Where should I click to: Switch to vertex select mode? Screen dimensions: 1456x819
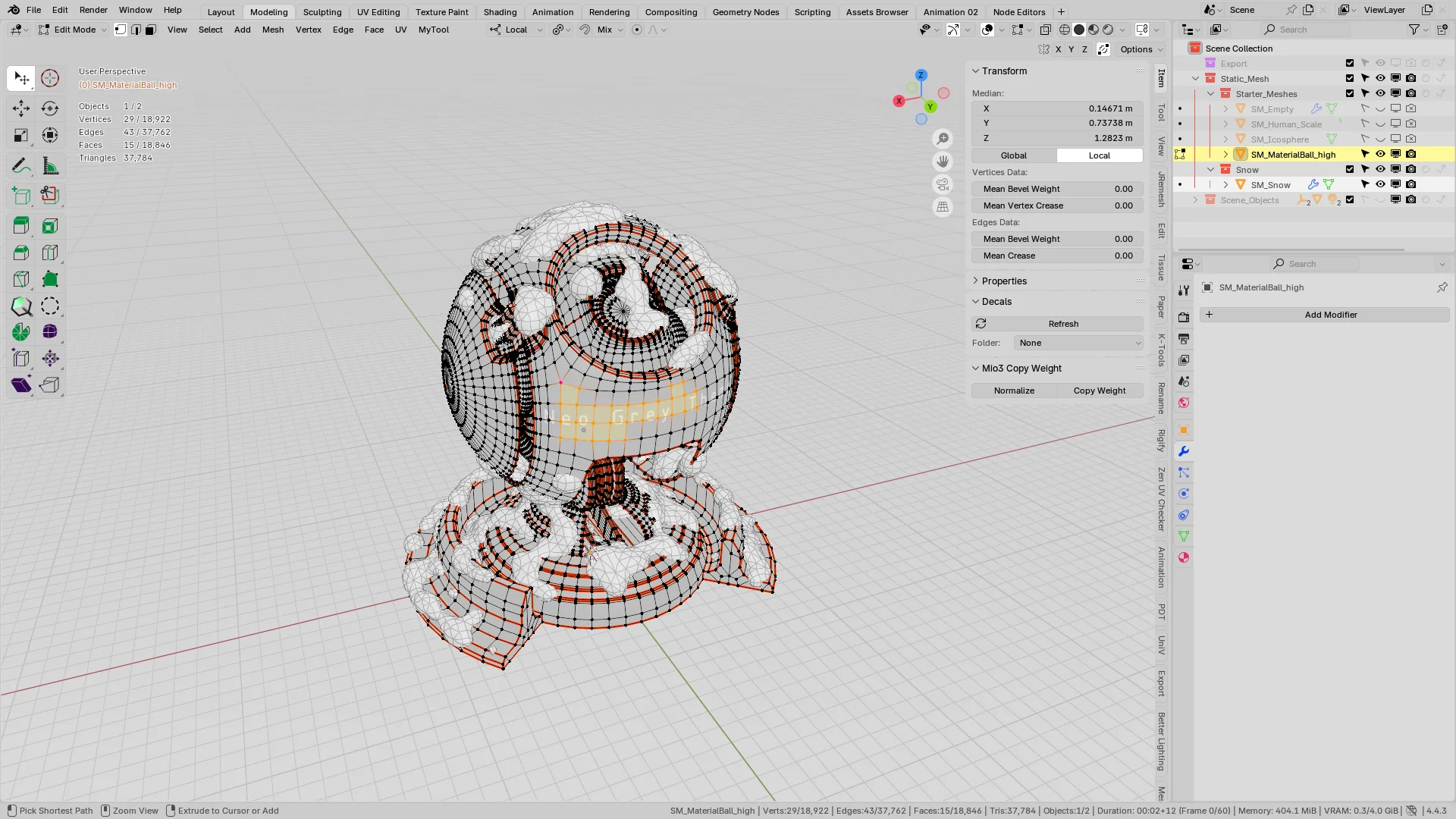pos(121,30)
